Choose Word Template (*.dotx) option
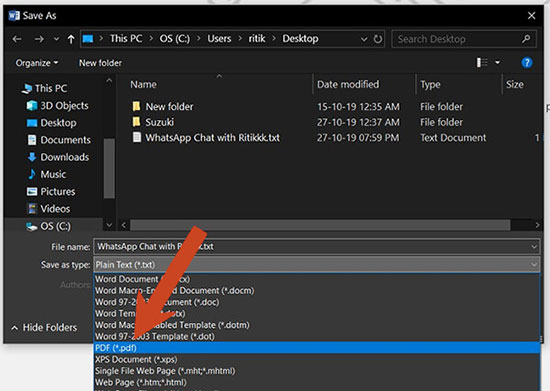550x391 pixels. pos(316,314)
